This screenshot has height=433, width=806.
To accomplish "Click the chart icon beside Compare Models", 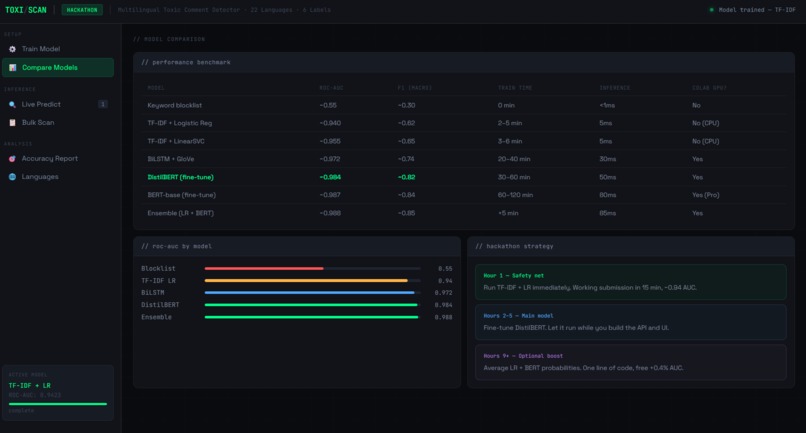I will point(12,67).
